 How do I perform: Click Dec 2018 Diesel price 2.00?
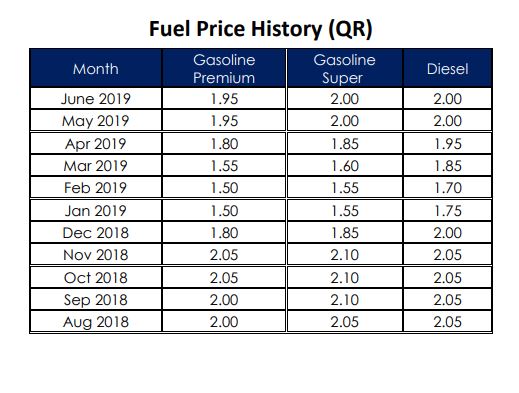(x=447, y=233)
